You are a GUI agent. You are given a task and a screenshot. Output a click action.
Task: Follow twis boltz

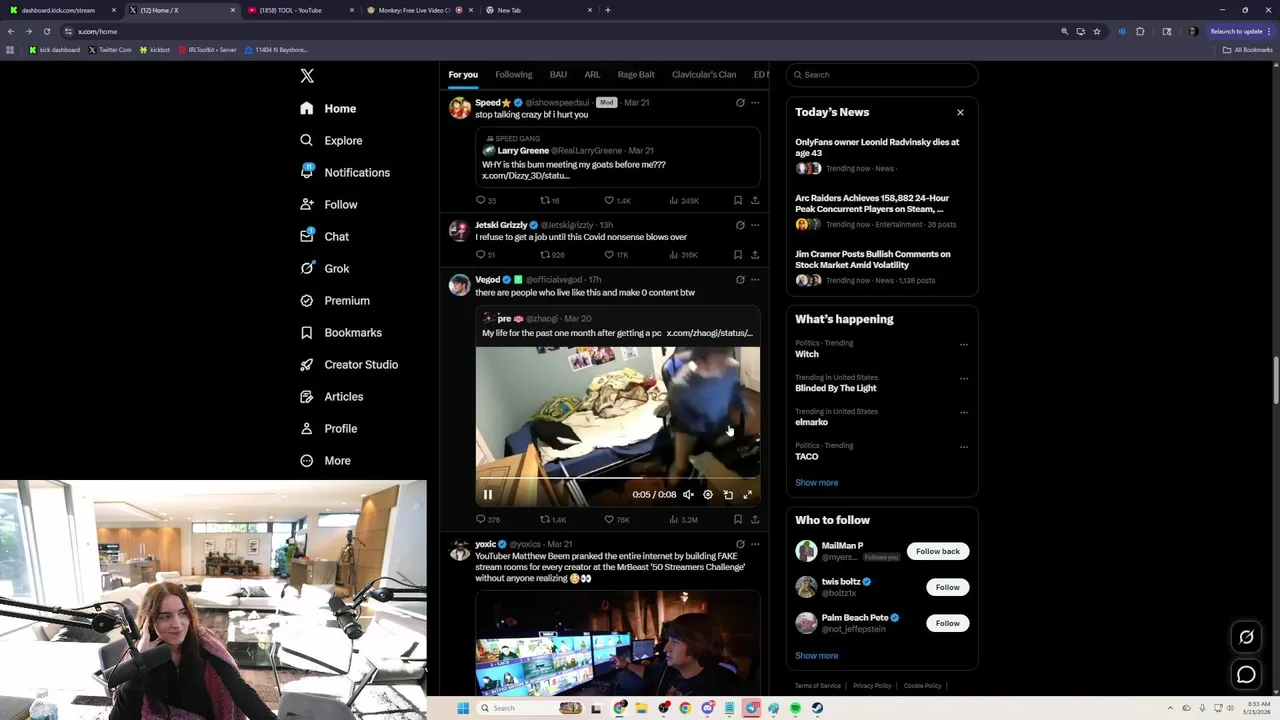point(947,587)
